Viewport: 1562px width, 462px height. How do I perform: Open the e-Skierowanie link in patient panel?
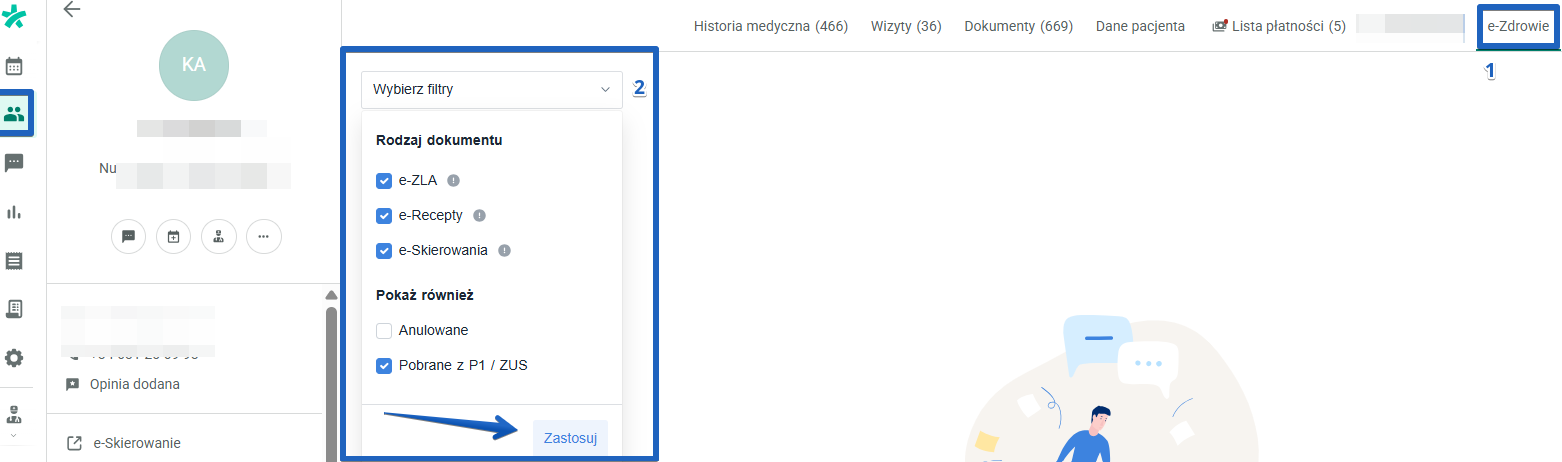[x=137, y=443]
